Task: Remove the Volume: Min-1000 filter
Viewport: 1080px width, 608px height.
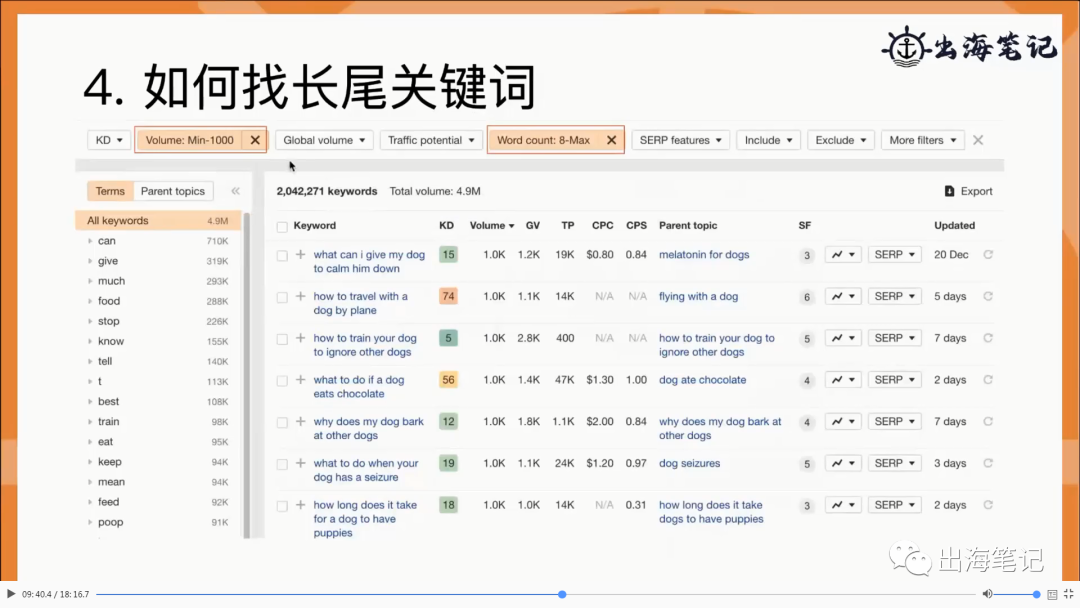Action: click(x=255, y=140)
